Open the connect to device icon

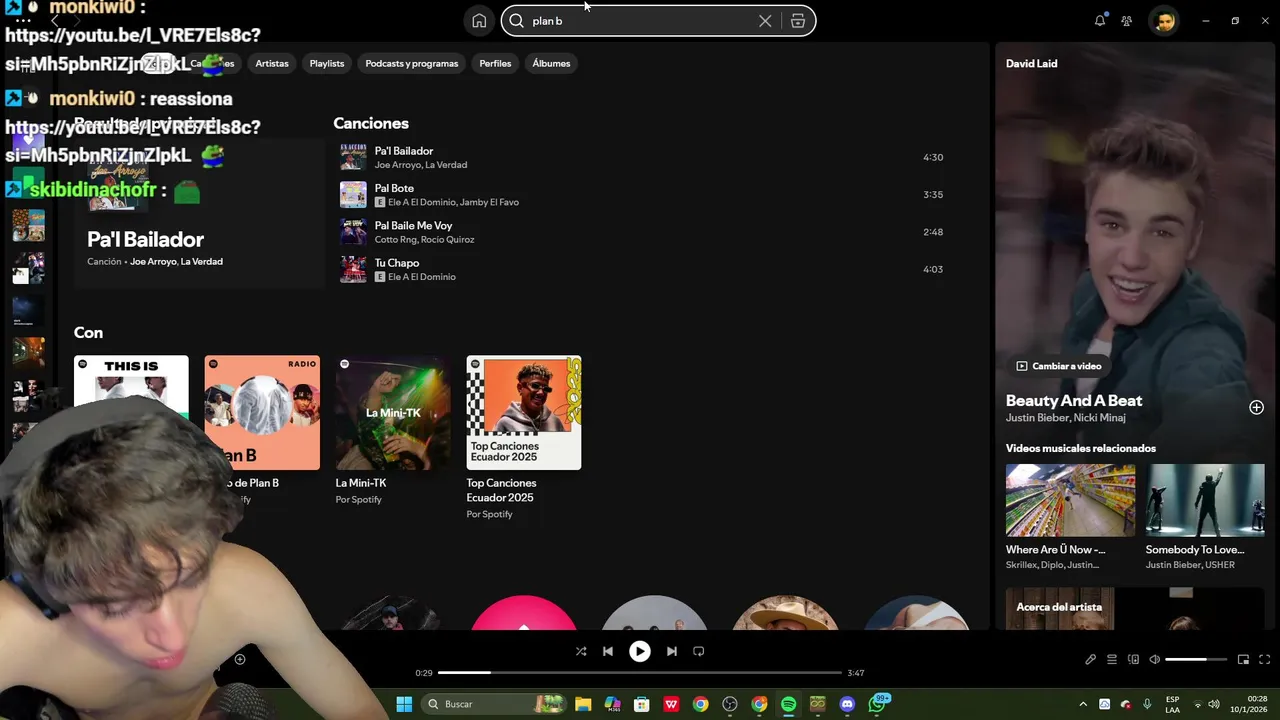pos(1133,659)
